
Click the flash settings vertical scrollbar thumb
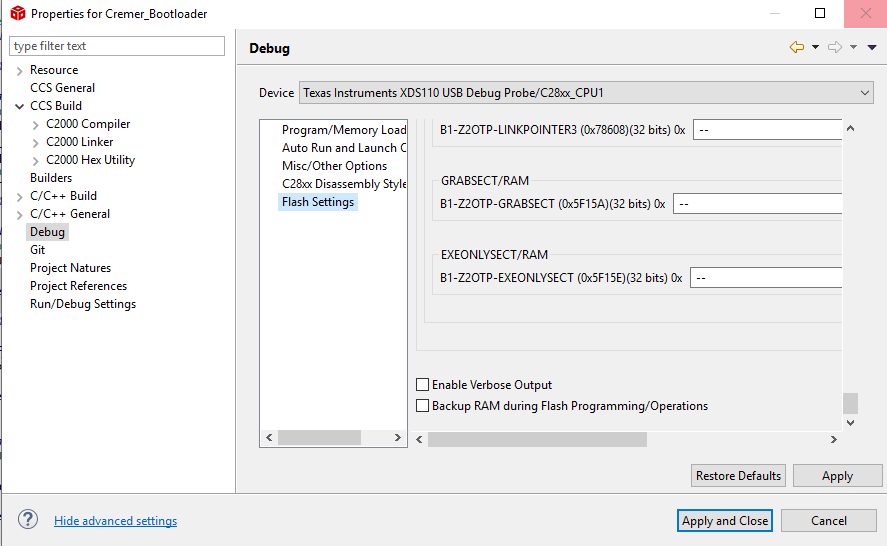(850, 403)
